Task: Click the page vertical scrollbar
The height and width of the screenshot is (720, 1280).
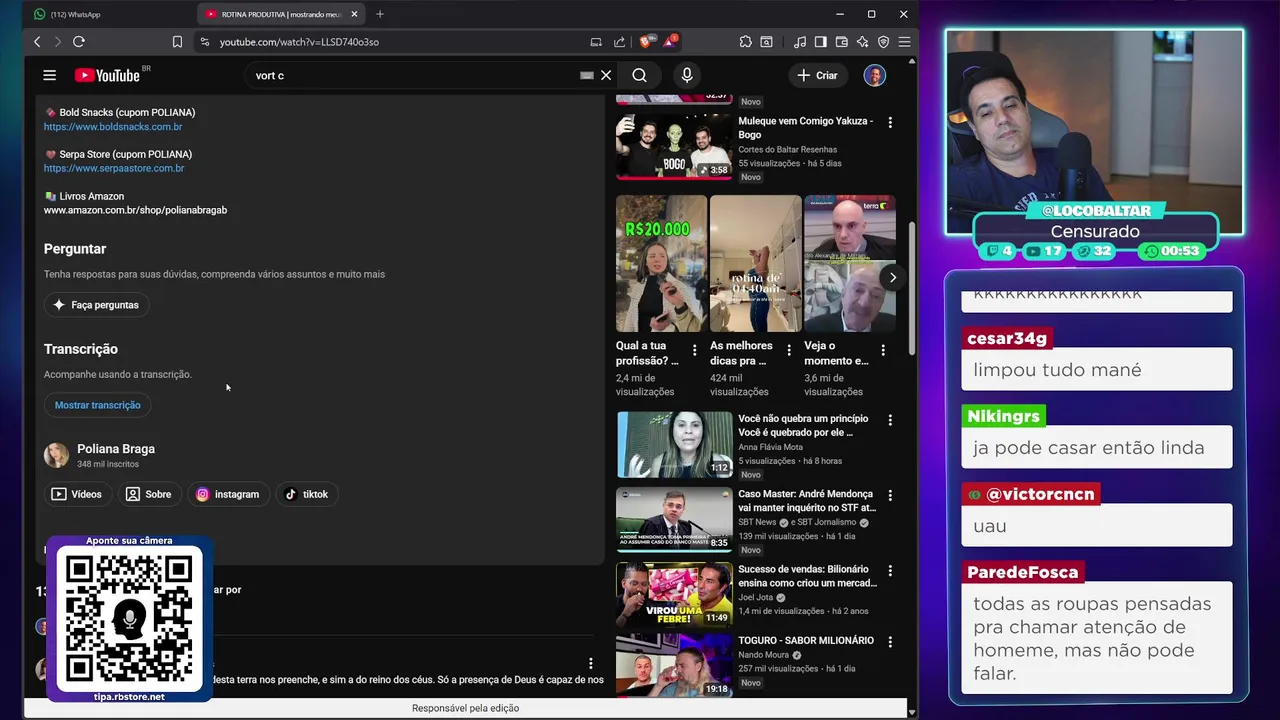Action: [x=911, y=290]
